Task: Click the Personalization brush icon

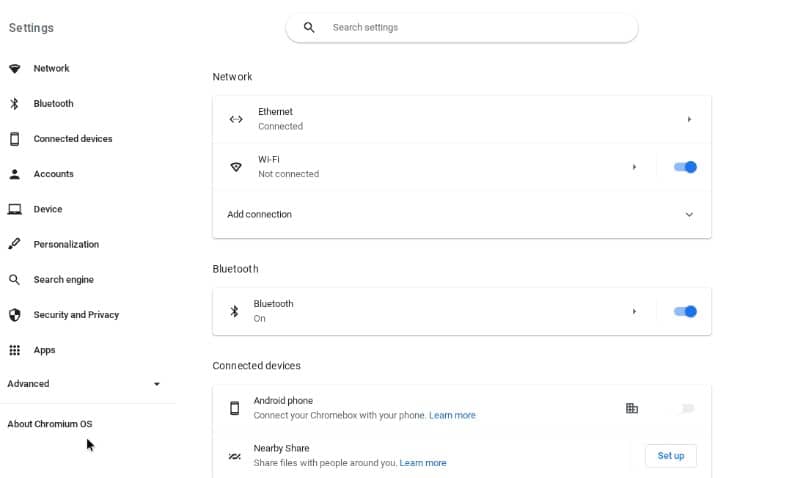Action: [x=15, y=244]
